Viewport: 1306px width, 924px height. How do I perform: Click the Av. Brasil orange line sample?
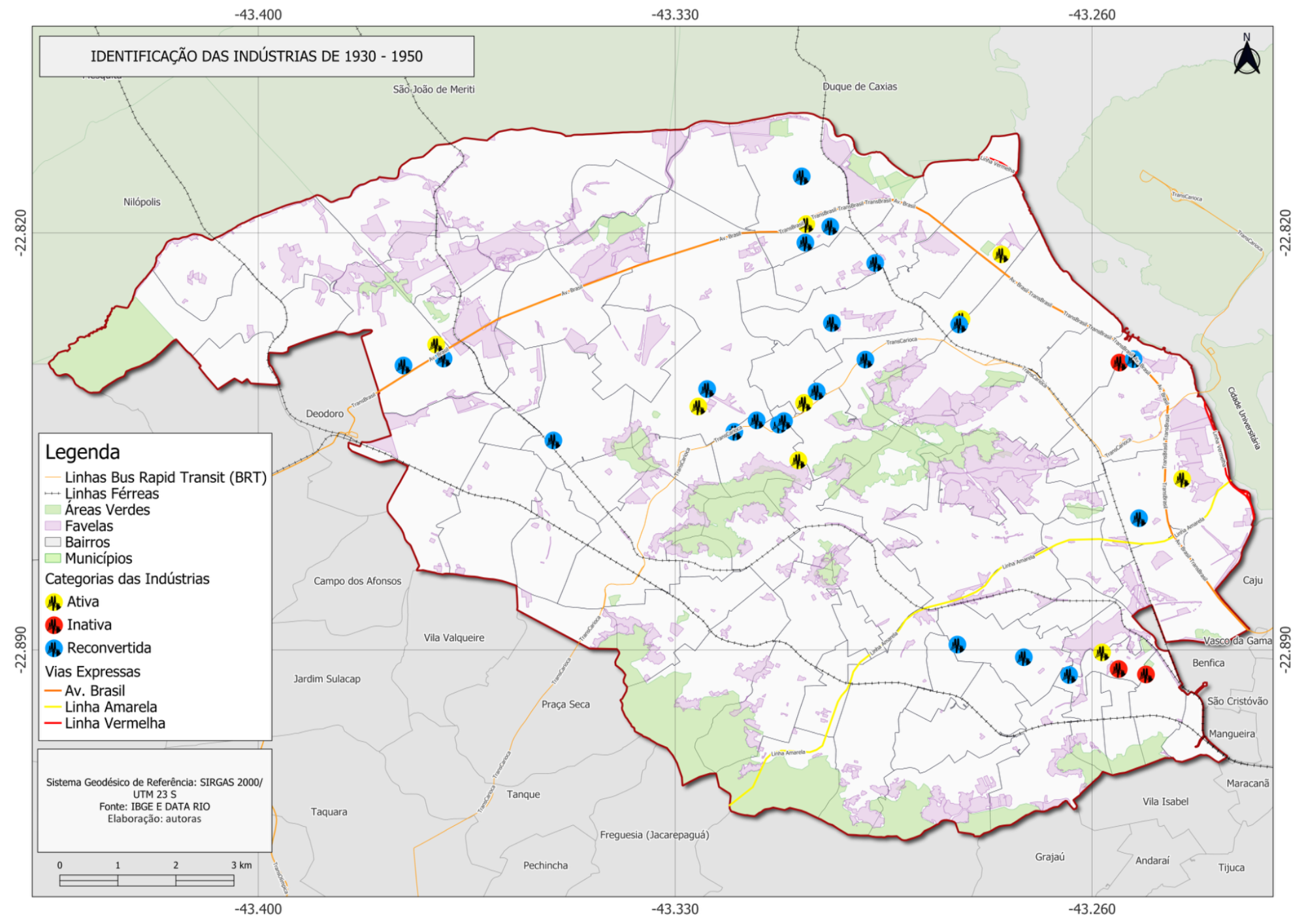point(53,691)
